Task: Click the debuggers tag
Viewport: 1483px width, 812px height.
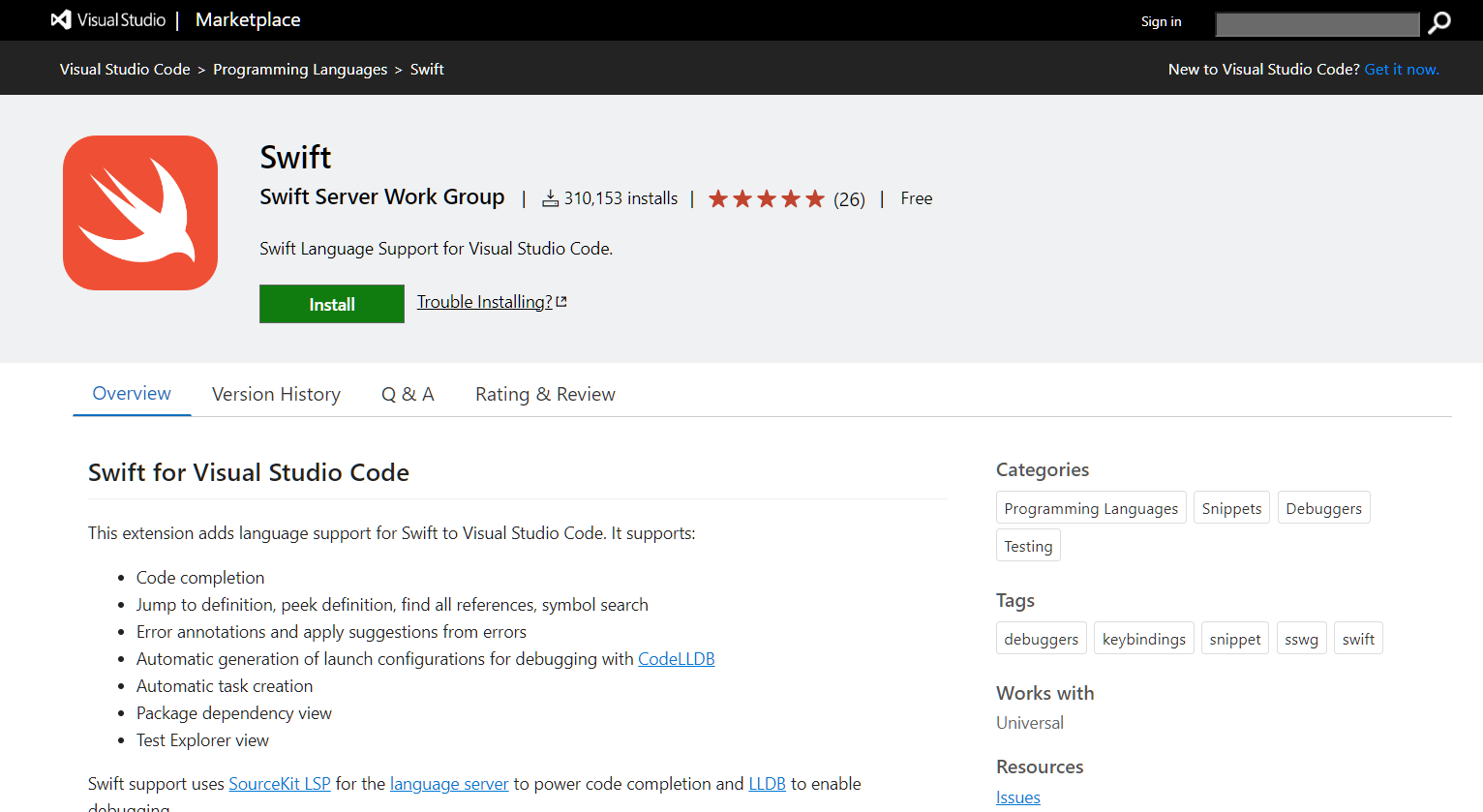Action: 1041,639
